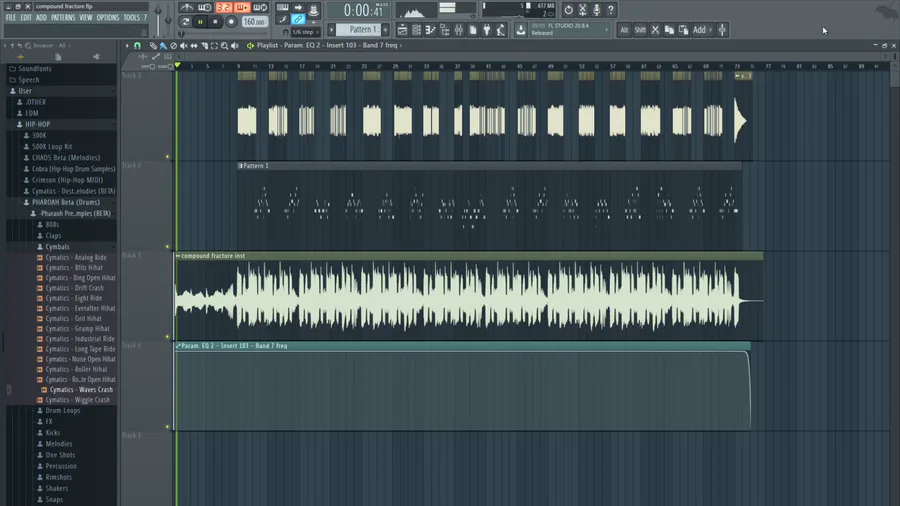This screenshot has height=506, width=900.
Task: Open undo history icon in top bar
Action: (x=568, y=10)
